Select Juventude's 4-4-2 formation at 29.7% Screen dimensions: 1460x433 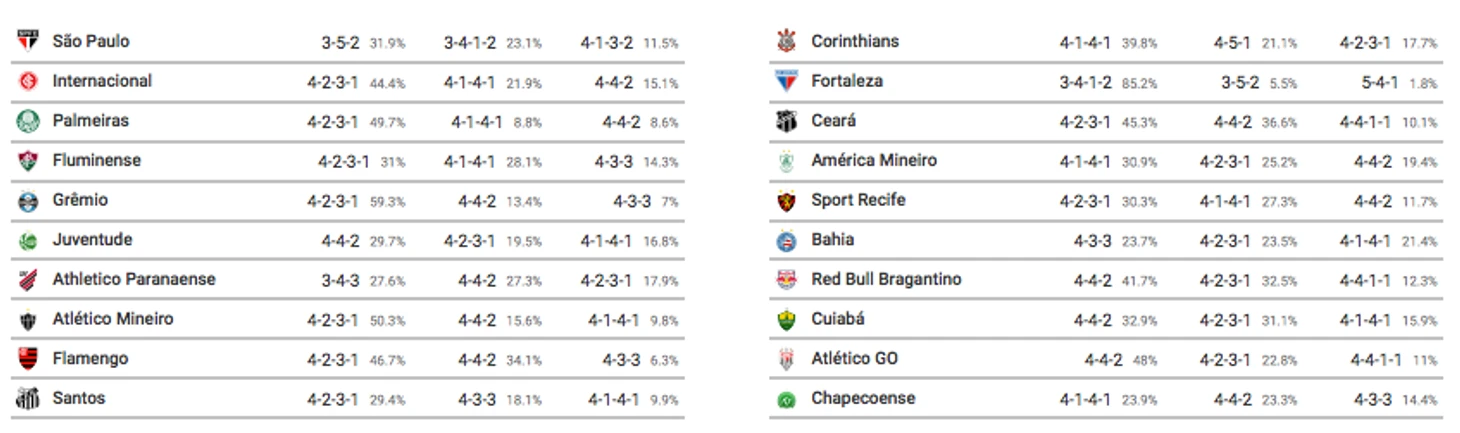click(340, 241)
